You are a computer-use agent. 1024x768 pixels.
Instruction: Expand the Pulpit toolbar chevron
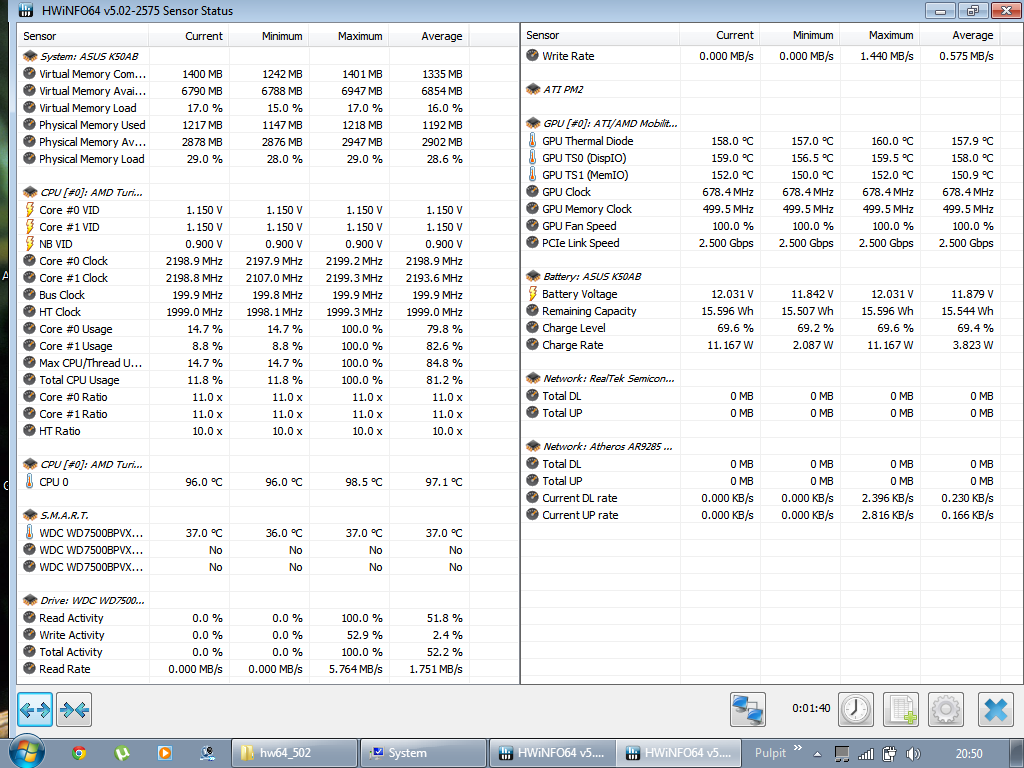(x=797, y=748)
